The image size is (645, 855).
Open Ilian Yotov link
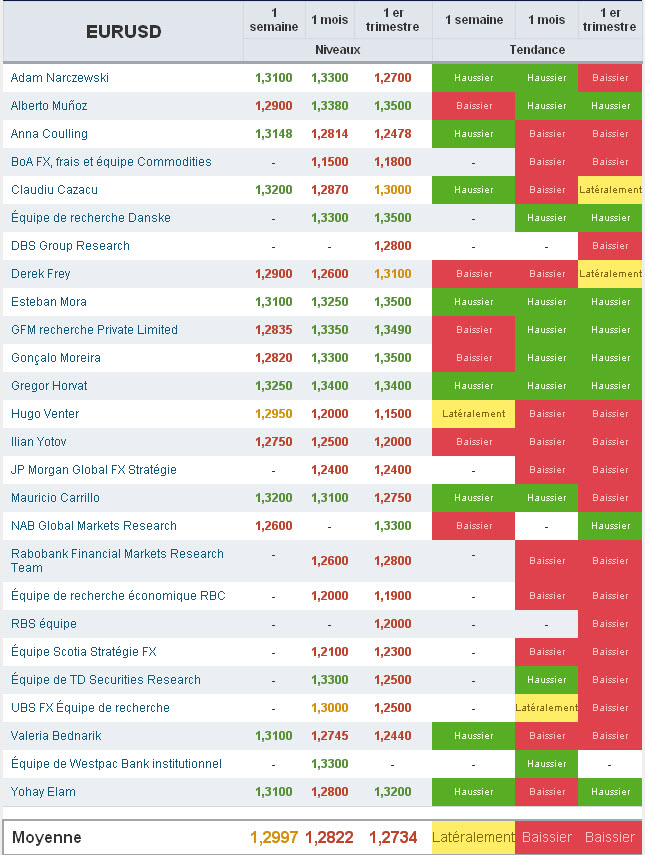click(x=38, y=442)
